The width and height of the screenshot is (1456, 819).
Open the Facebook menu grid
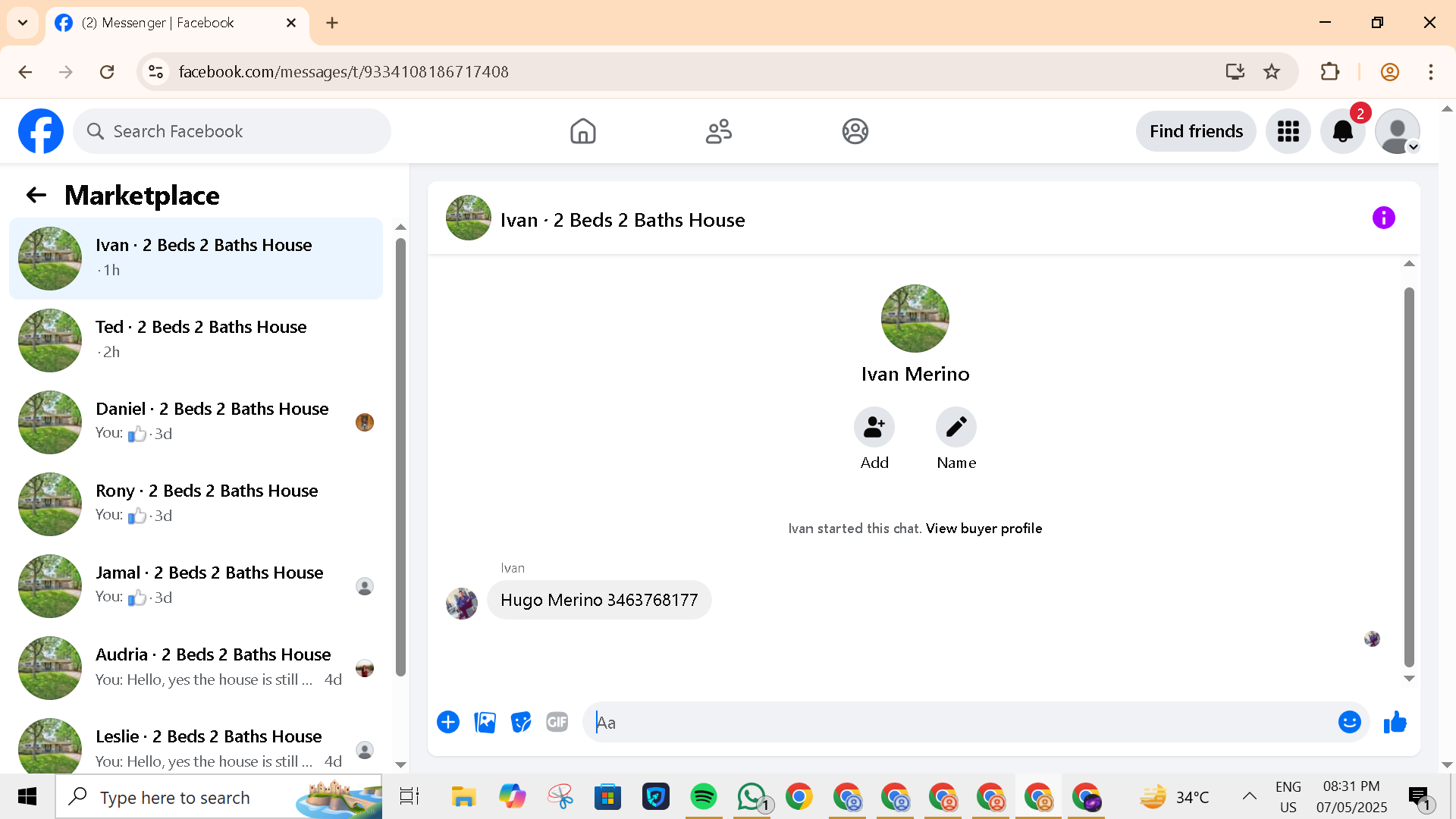click(1288, 131)
